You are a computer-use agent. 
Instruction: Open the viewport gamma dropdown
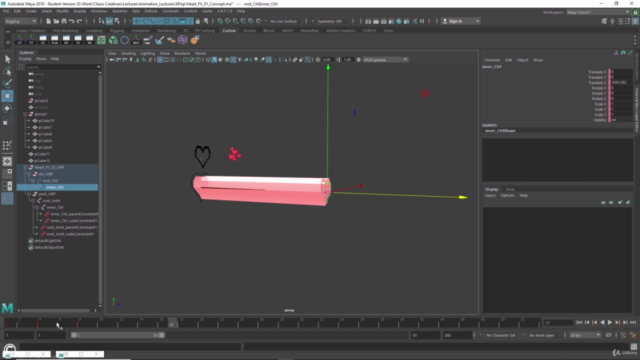pyautogui.click(x=385, y=60)
